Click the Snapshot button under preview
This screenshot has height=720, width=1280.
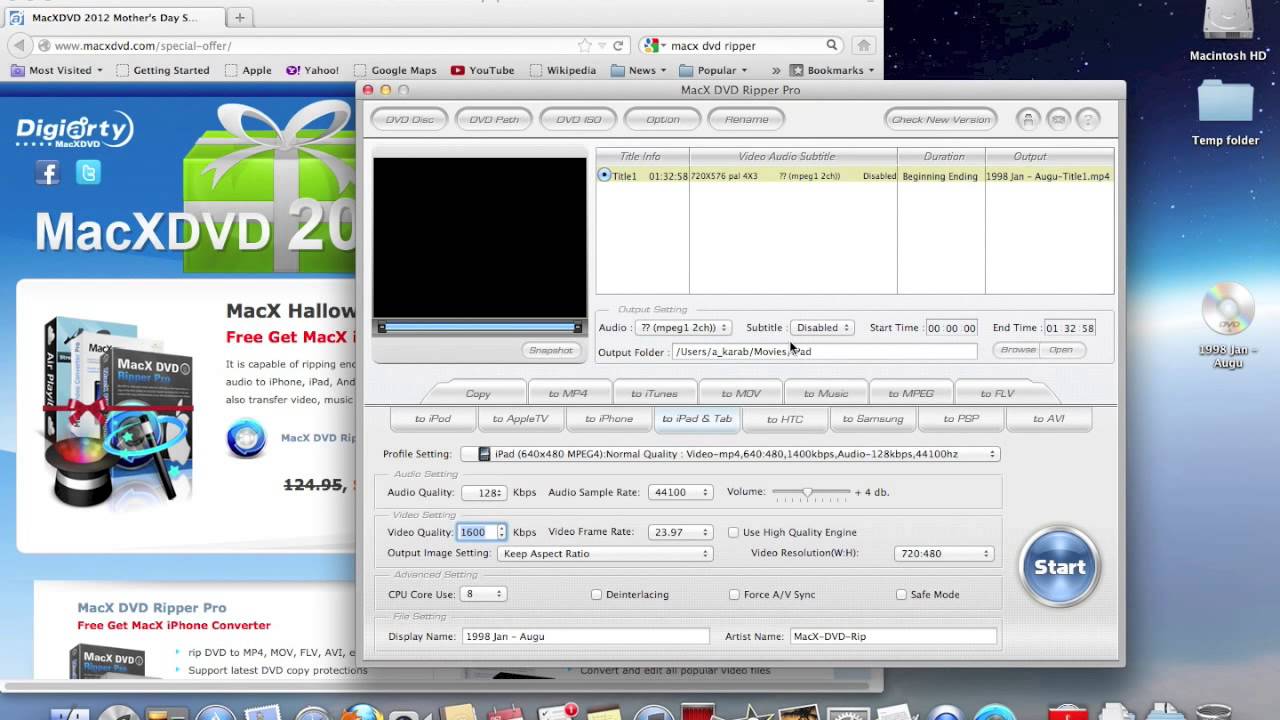coord(550,350)
